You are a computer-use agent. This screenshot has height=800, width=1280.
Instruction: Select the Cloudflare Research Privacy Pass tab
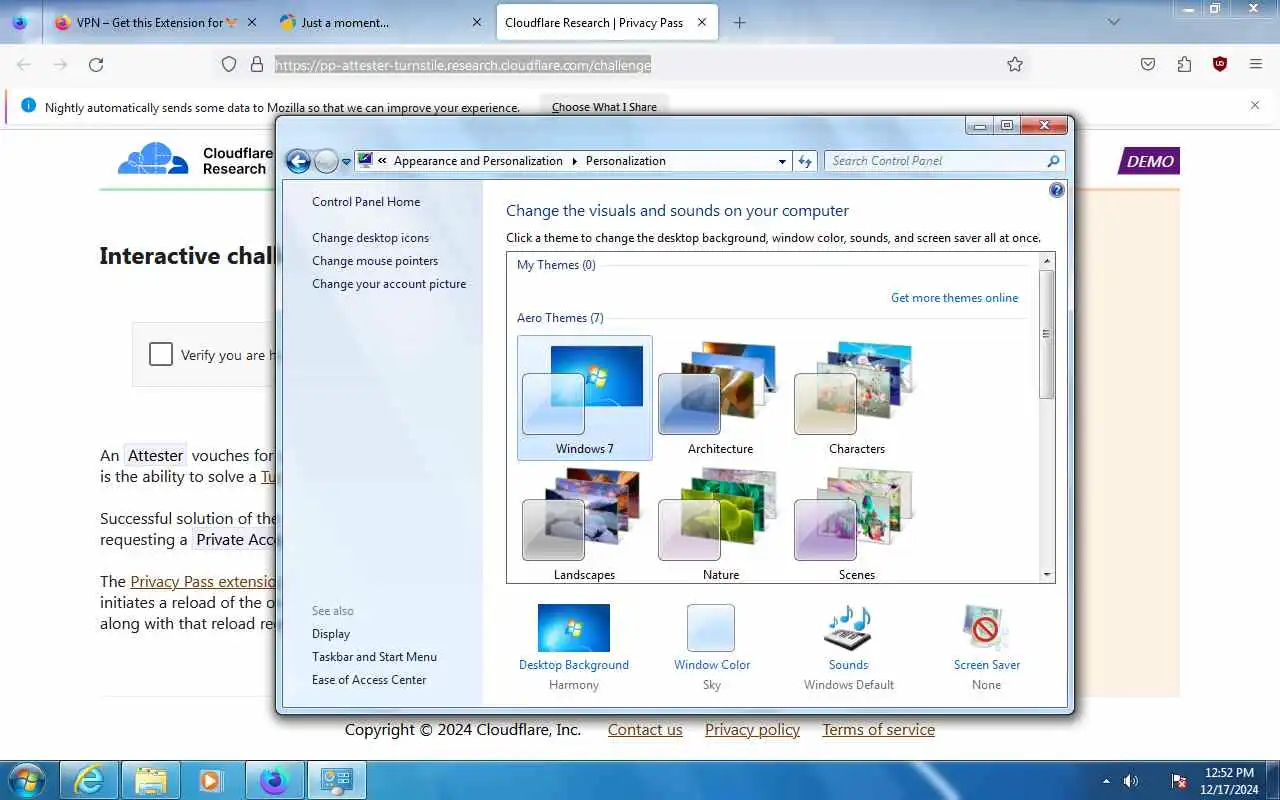click(x=606, y=22)
